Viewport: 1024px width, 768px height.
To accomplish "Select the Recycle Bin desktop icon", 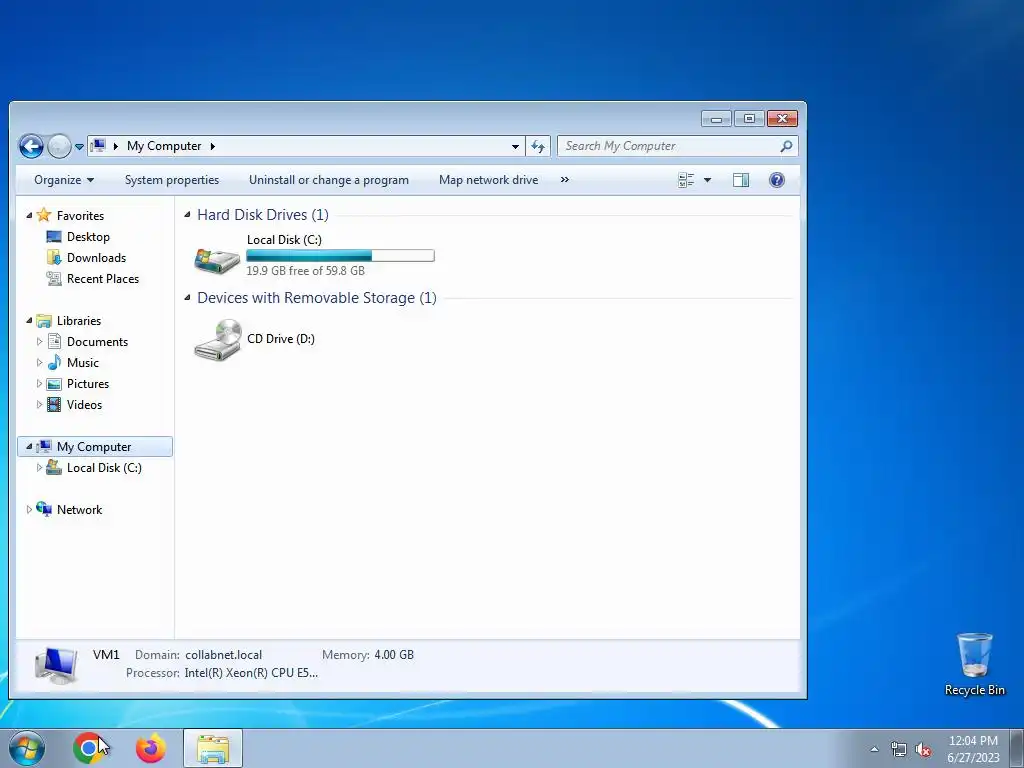I will point(974,664).
